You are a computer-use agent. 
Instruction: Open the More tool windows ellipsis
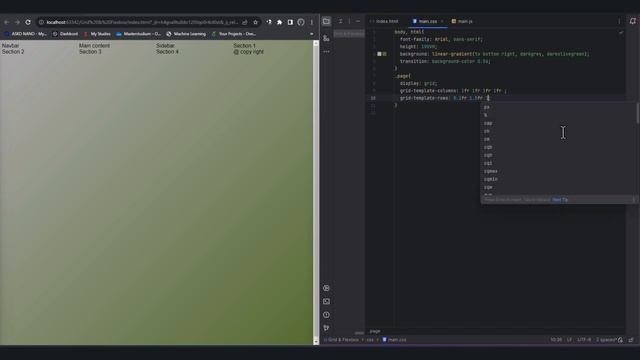326,52
